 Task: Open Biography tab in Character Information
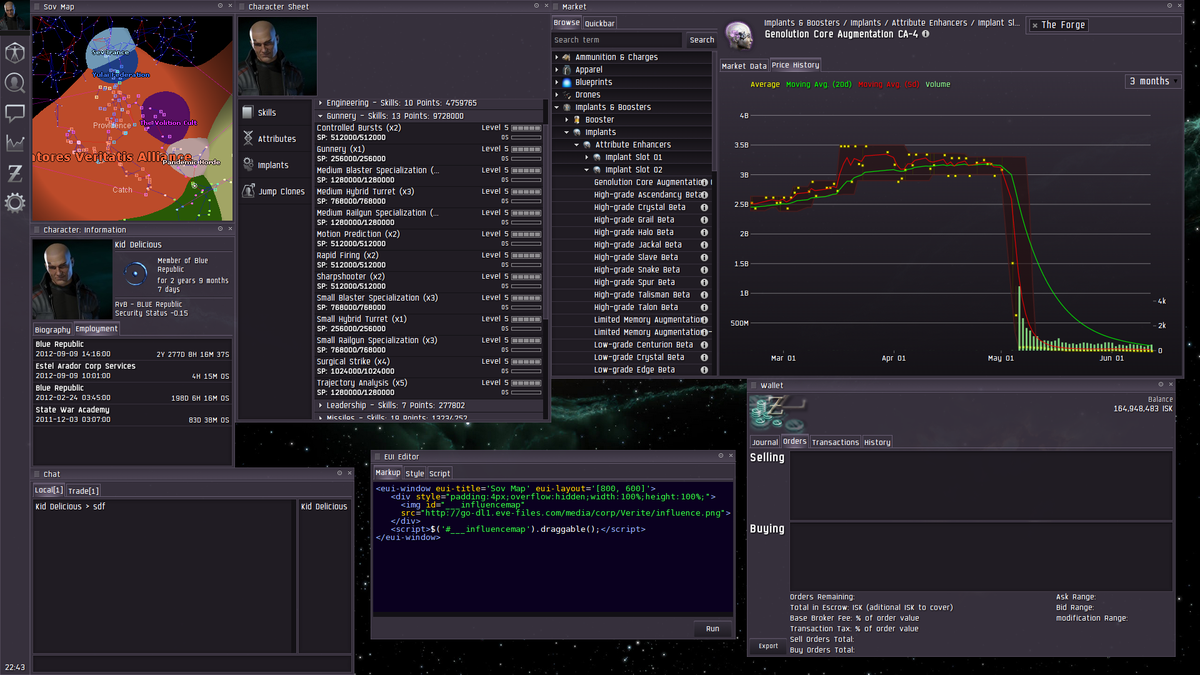53,329
